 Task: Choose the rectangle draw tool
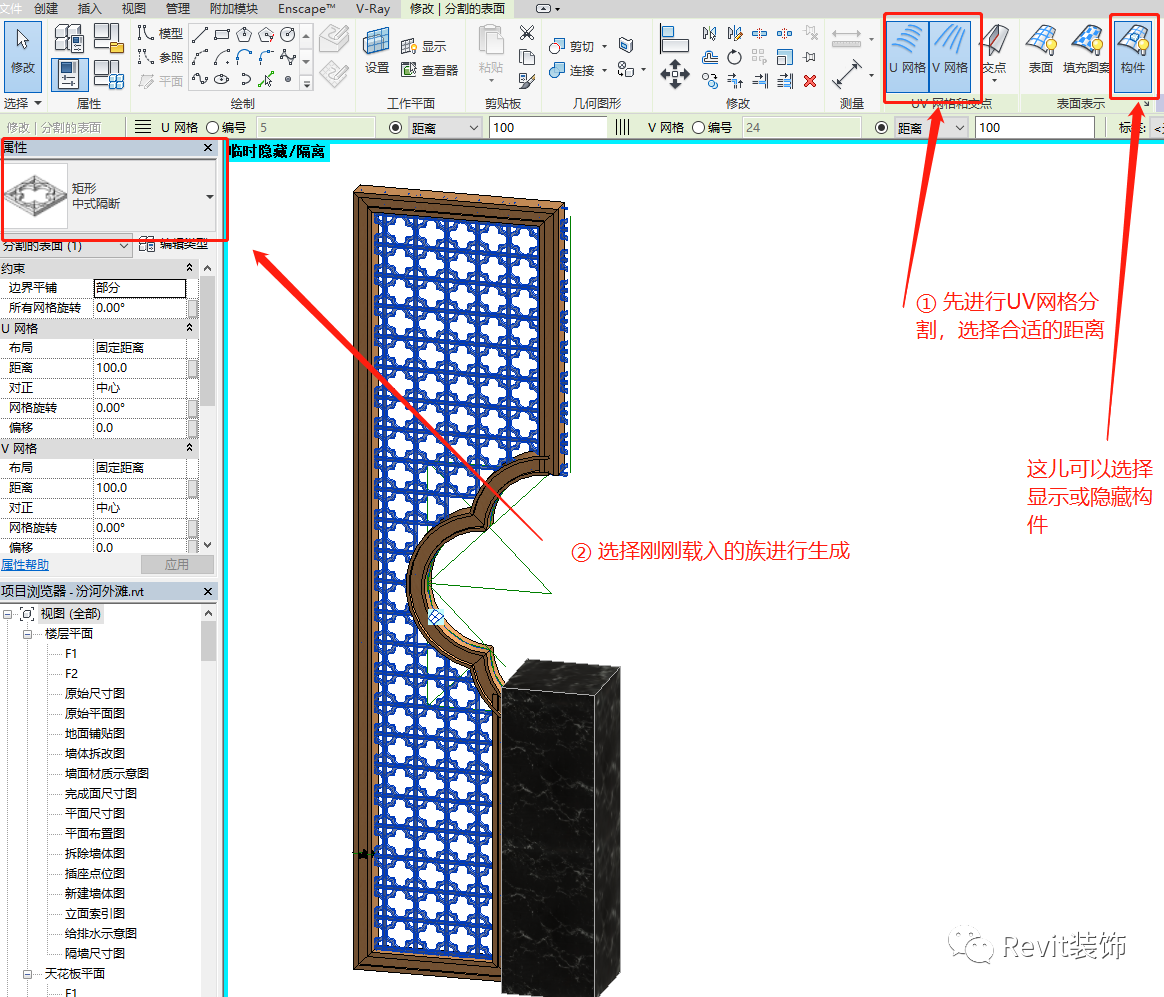coord(221,34)
